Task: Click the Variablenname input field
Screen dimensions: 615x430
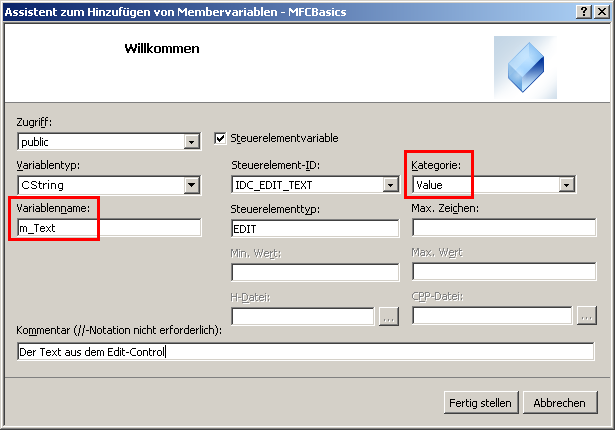Action: (x=109, y=228)
